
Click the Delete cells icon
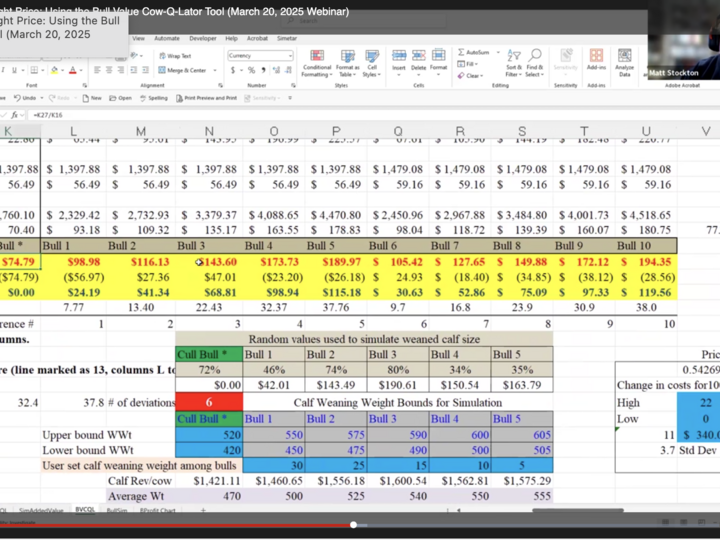point(418,61)
